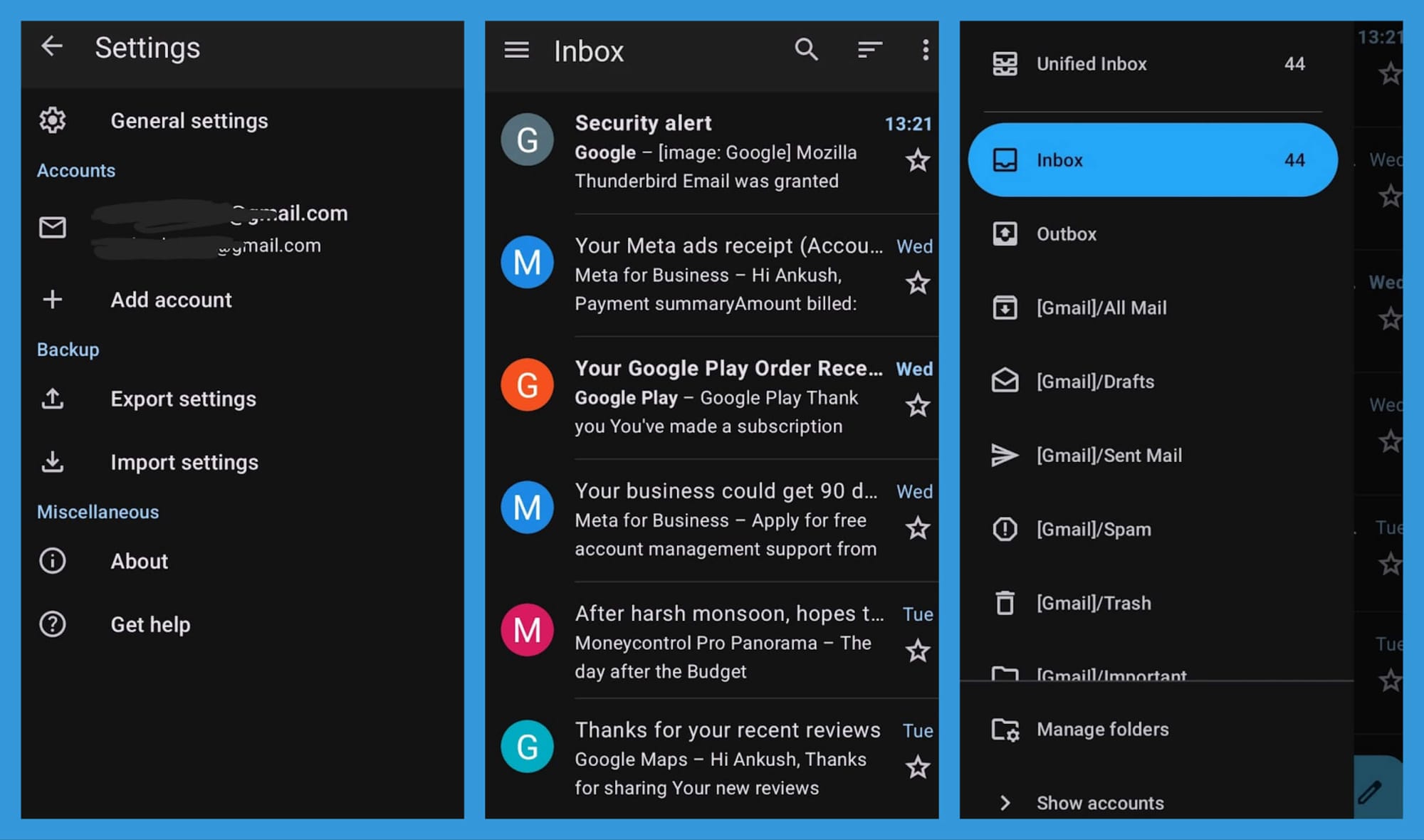Image resolution: width=1424 pixels, height=840 pixels.
Task: Tap Add account
Action: click(x=171, y=300)
